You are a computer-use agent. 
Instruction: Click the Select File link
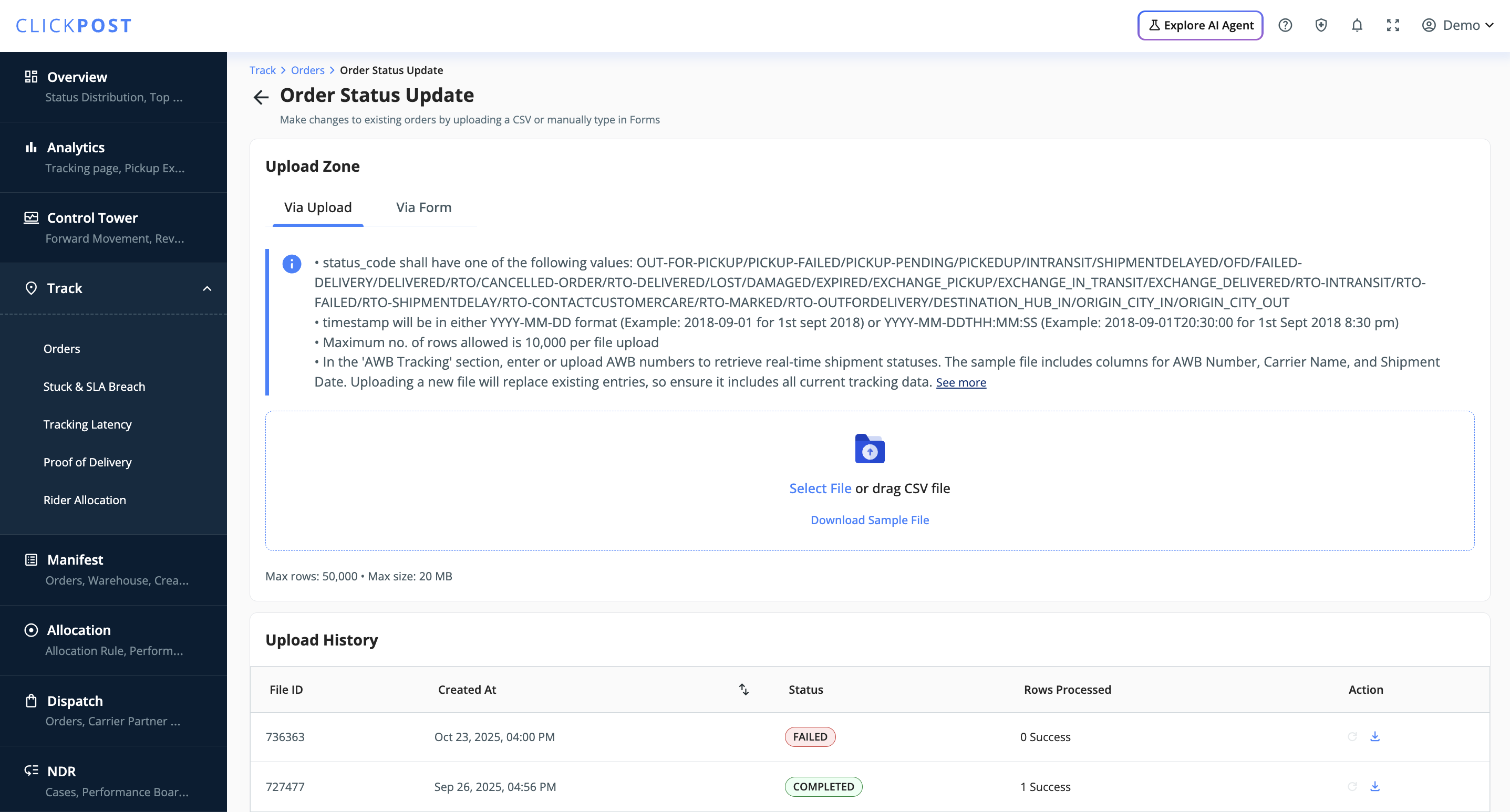click(x=820, y=488)
